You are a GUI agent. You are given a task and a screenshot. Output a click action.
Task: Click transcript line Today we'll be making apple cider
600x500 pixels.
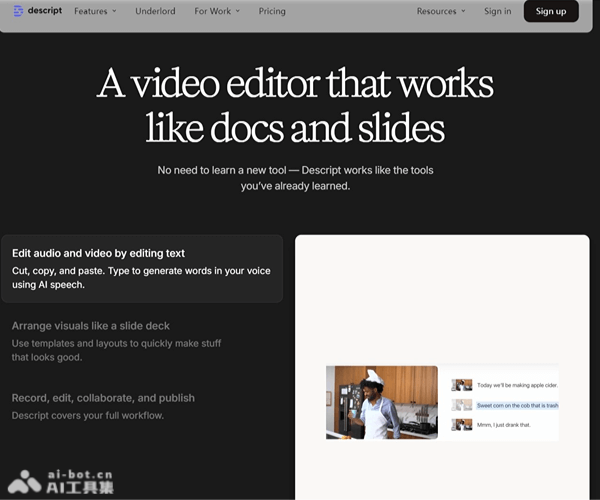(517, 385)
